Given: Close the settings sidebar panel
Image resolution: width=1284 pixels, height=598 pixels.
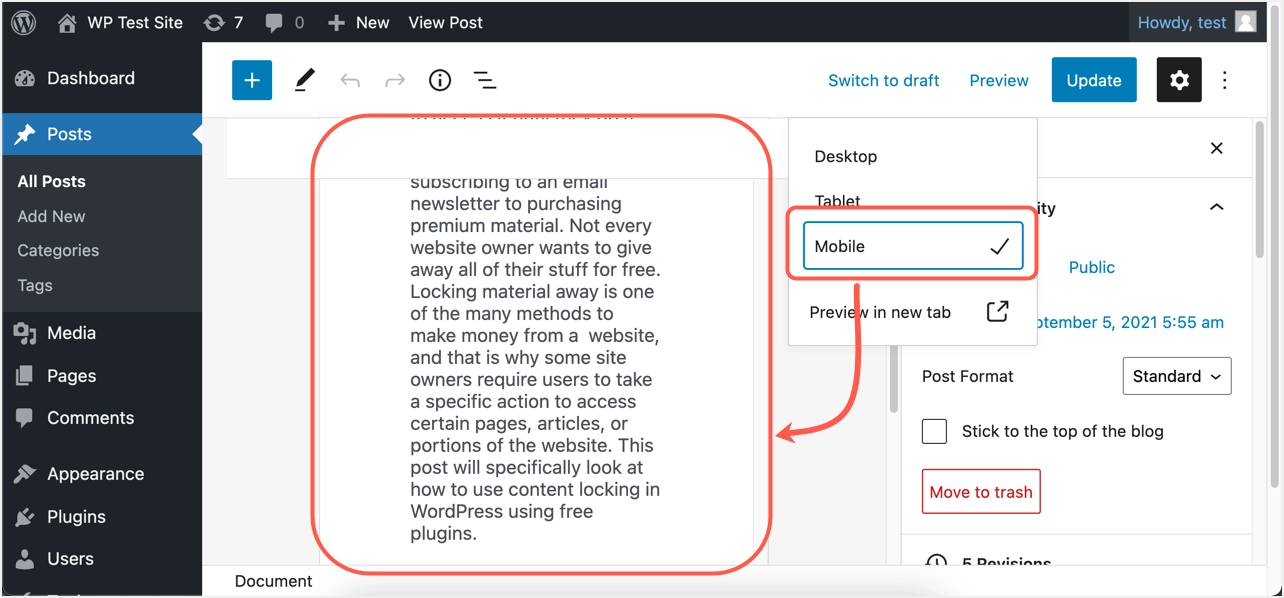Looking at the screenshot, I should pyautogui.click(x=1216, y=148).
